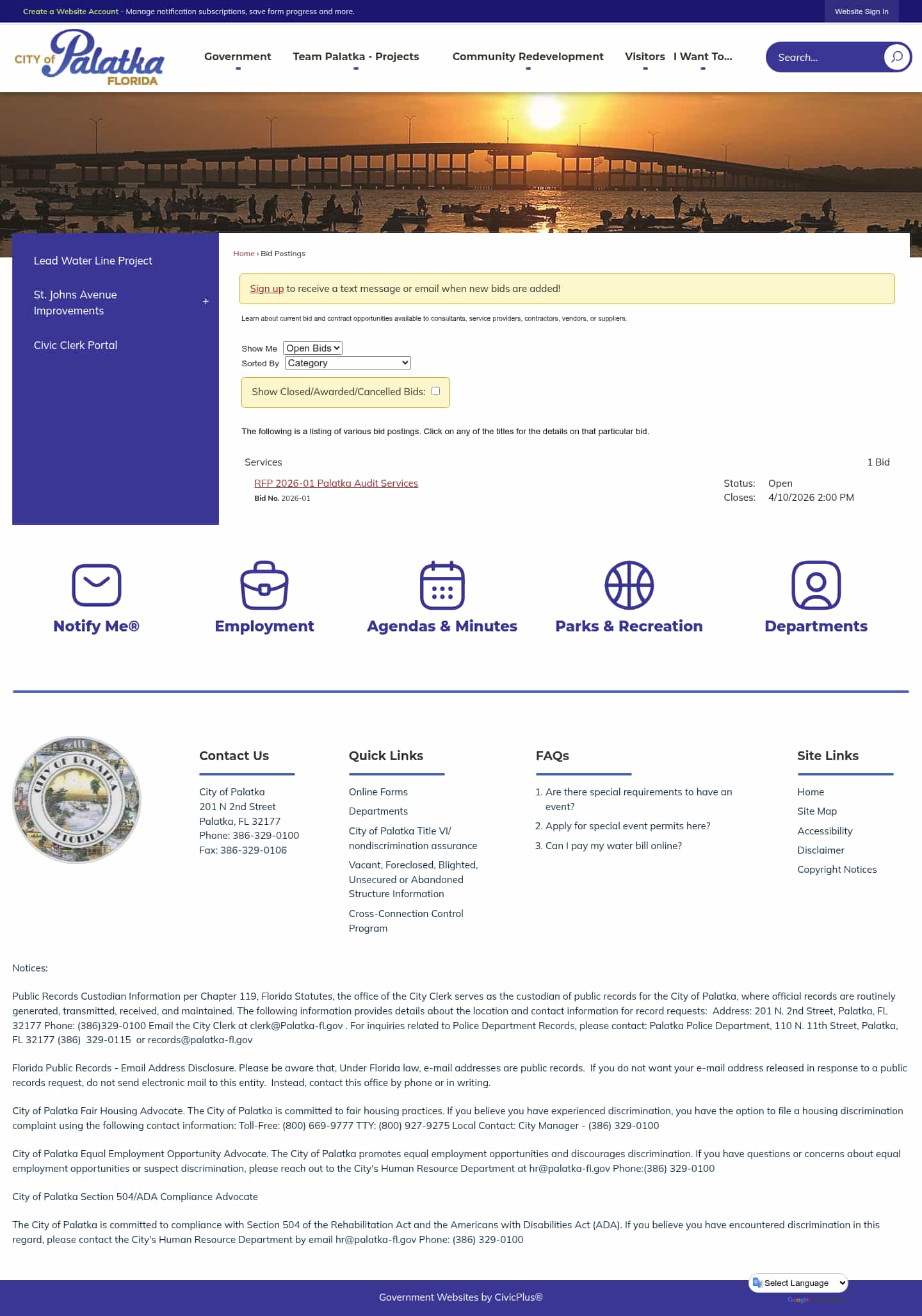Click the Website Sign In button

(861, 12)
